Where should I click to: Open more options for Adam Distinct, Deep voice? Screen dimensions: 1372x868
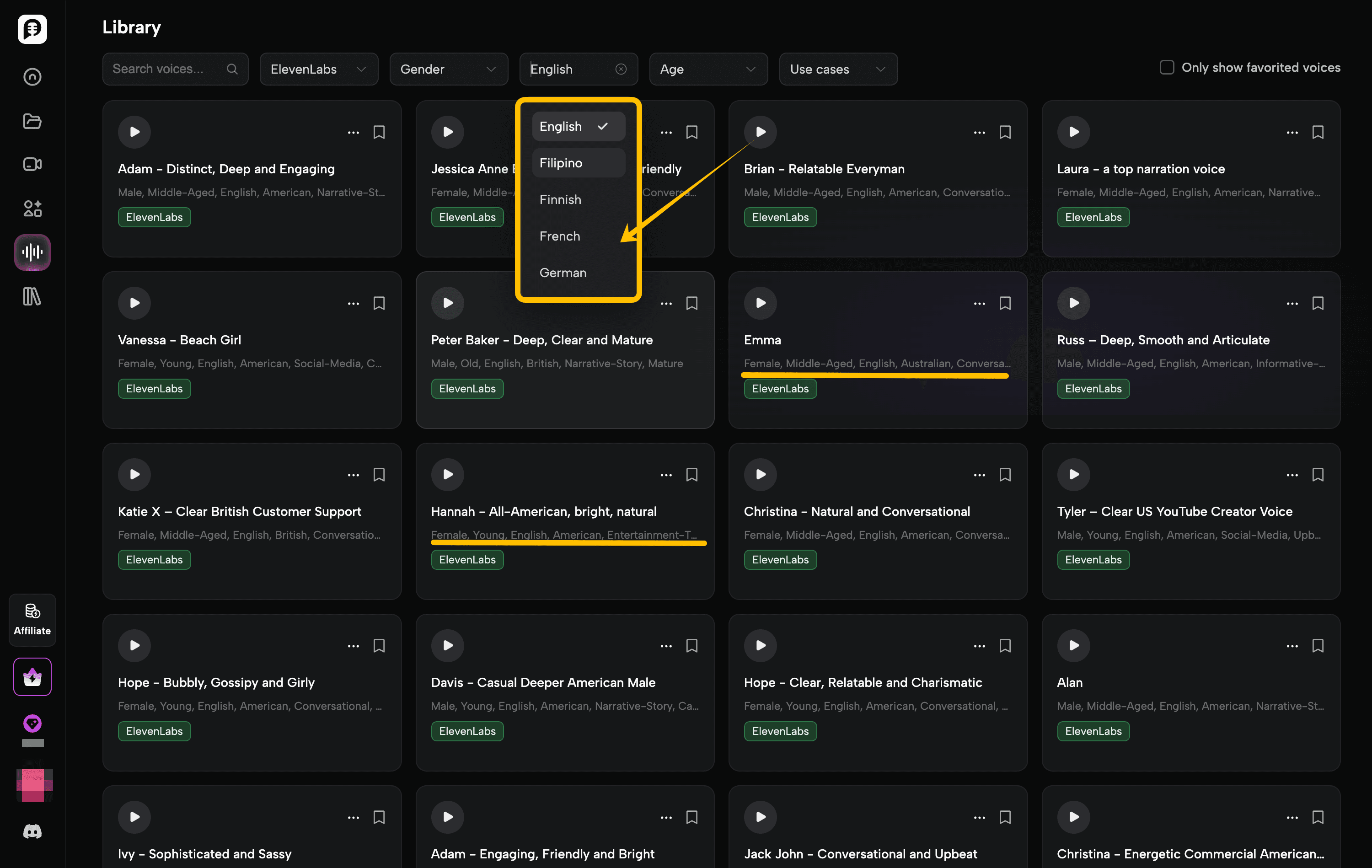(353, 133)
